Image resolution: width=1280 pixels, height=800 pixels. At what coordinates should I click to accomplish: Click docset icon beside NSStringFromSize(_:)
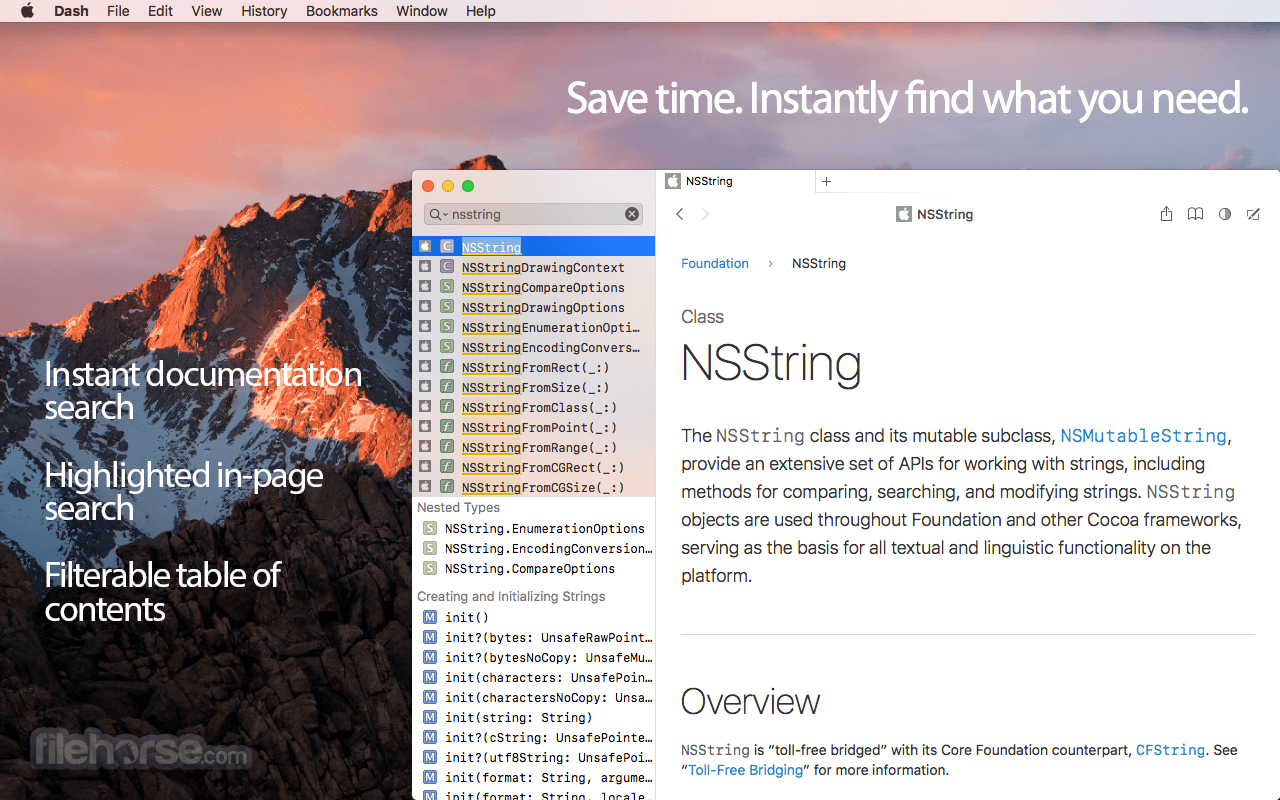425,387
